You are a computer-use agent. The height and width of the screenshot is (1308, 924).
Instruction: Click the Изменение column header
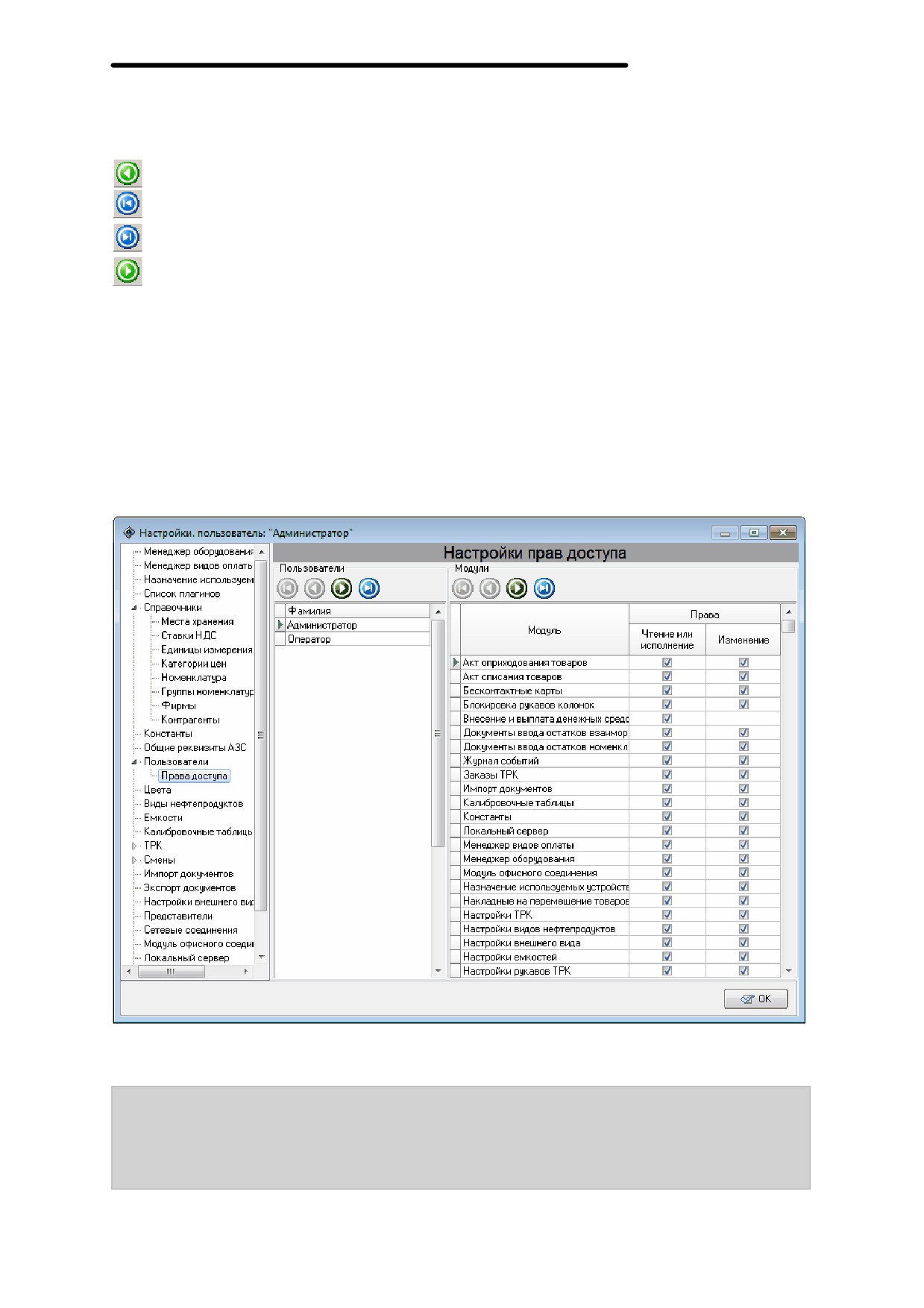pos(743,640)
